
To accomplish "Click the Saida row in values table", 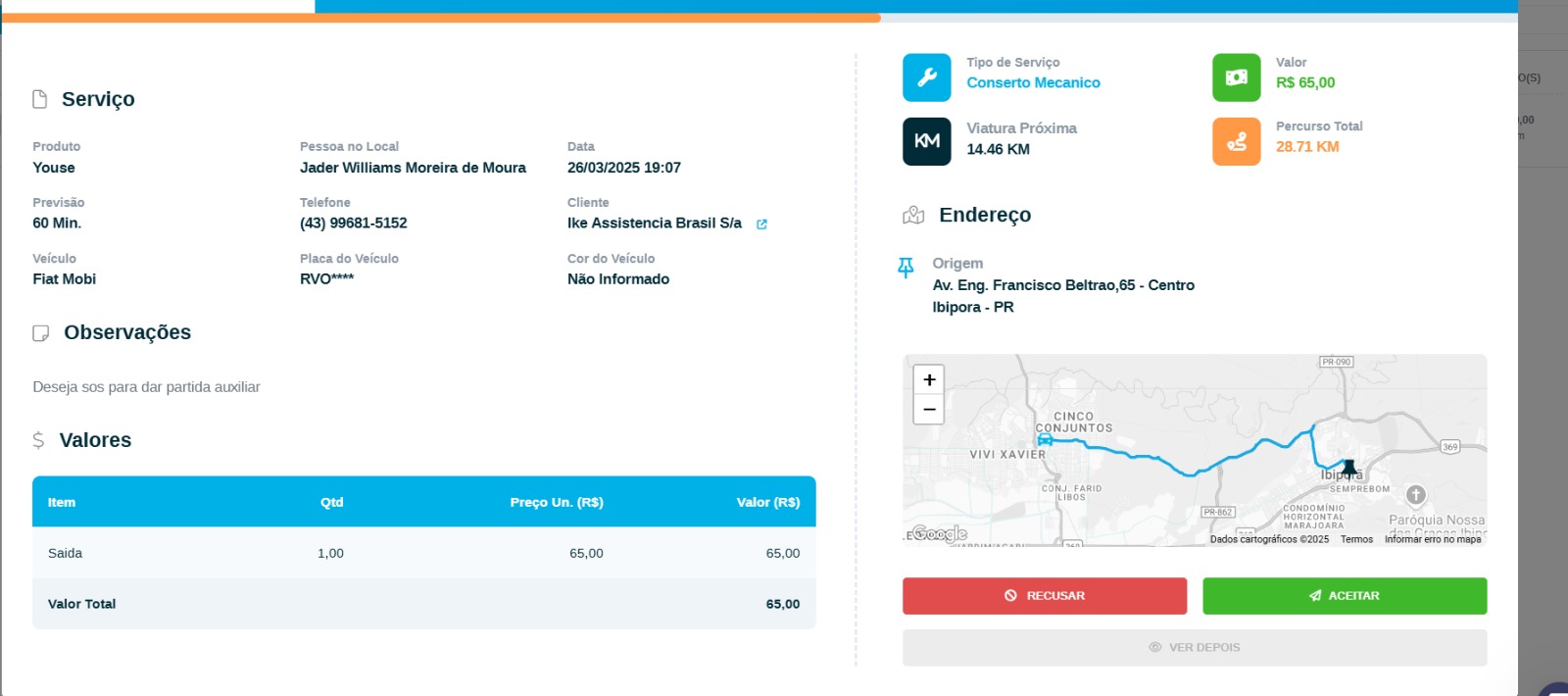I will [423, 553].
